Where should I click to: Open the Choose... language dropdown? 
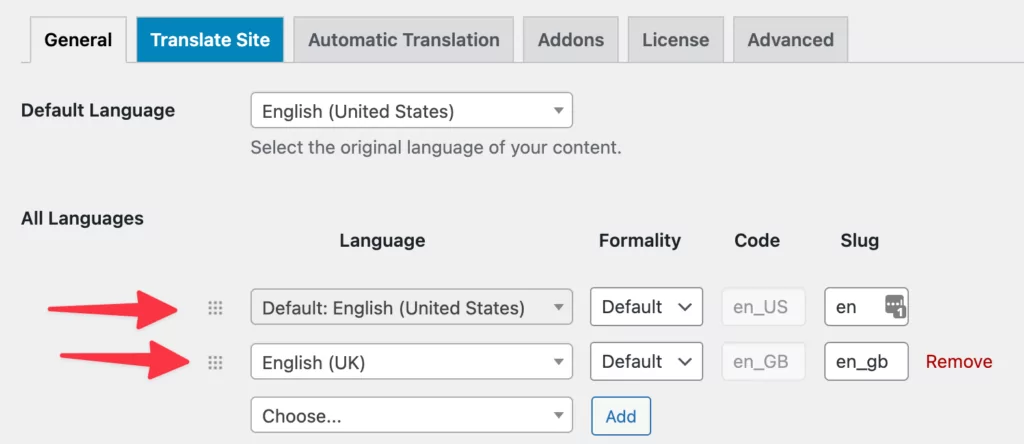click(x=411, y=415)
